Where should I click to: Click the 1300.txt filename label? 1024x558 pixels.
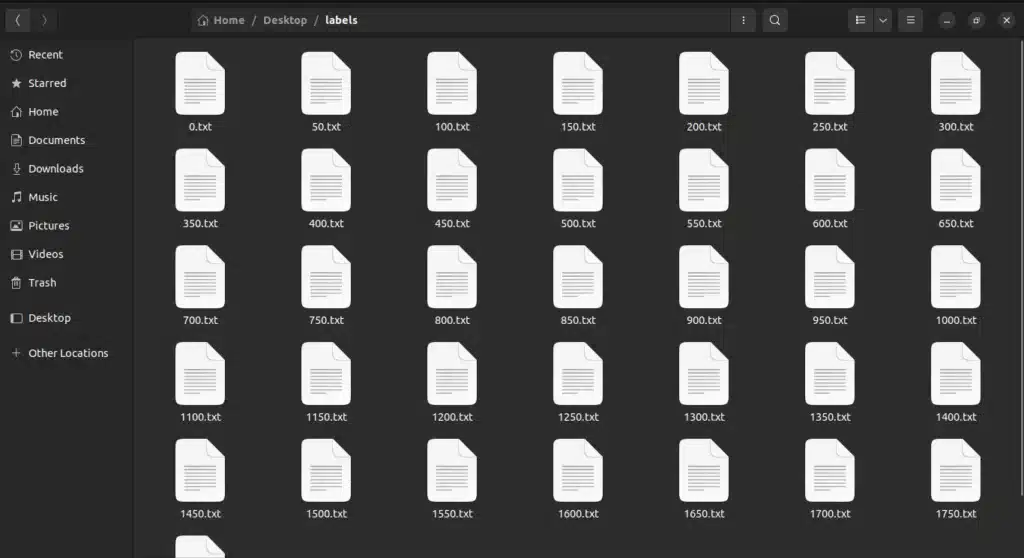pos(704,417)
